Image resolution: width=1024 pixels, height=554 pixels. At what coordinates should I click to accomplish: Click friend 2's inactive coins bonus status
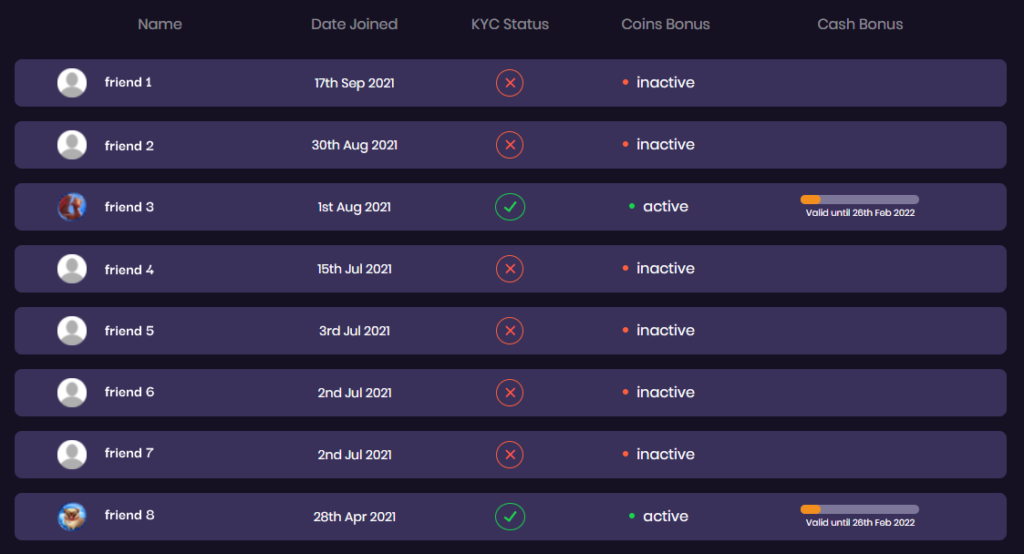(658, 144)
